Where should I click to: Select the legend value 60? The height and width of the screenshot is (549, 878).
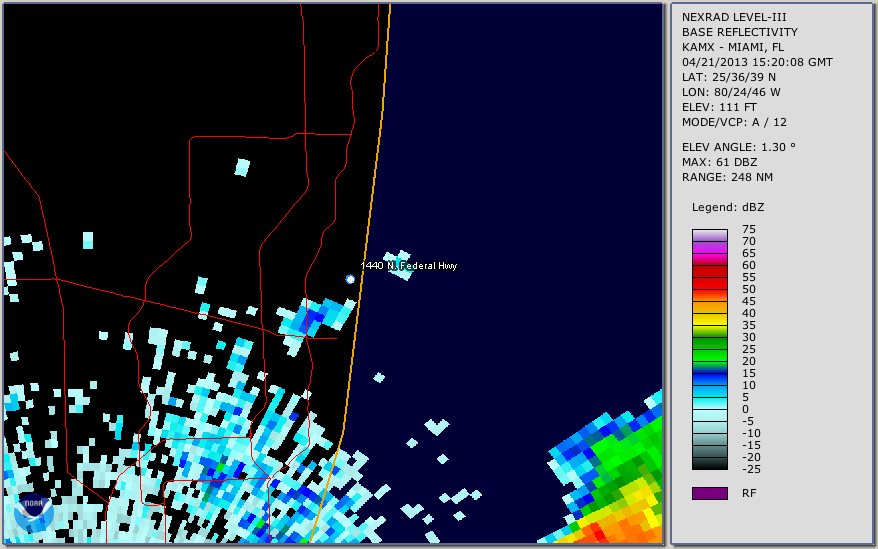(x=749, y=265)
